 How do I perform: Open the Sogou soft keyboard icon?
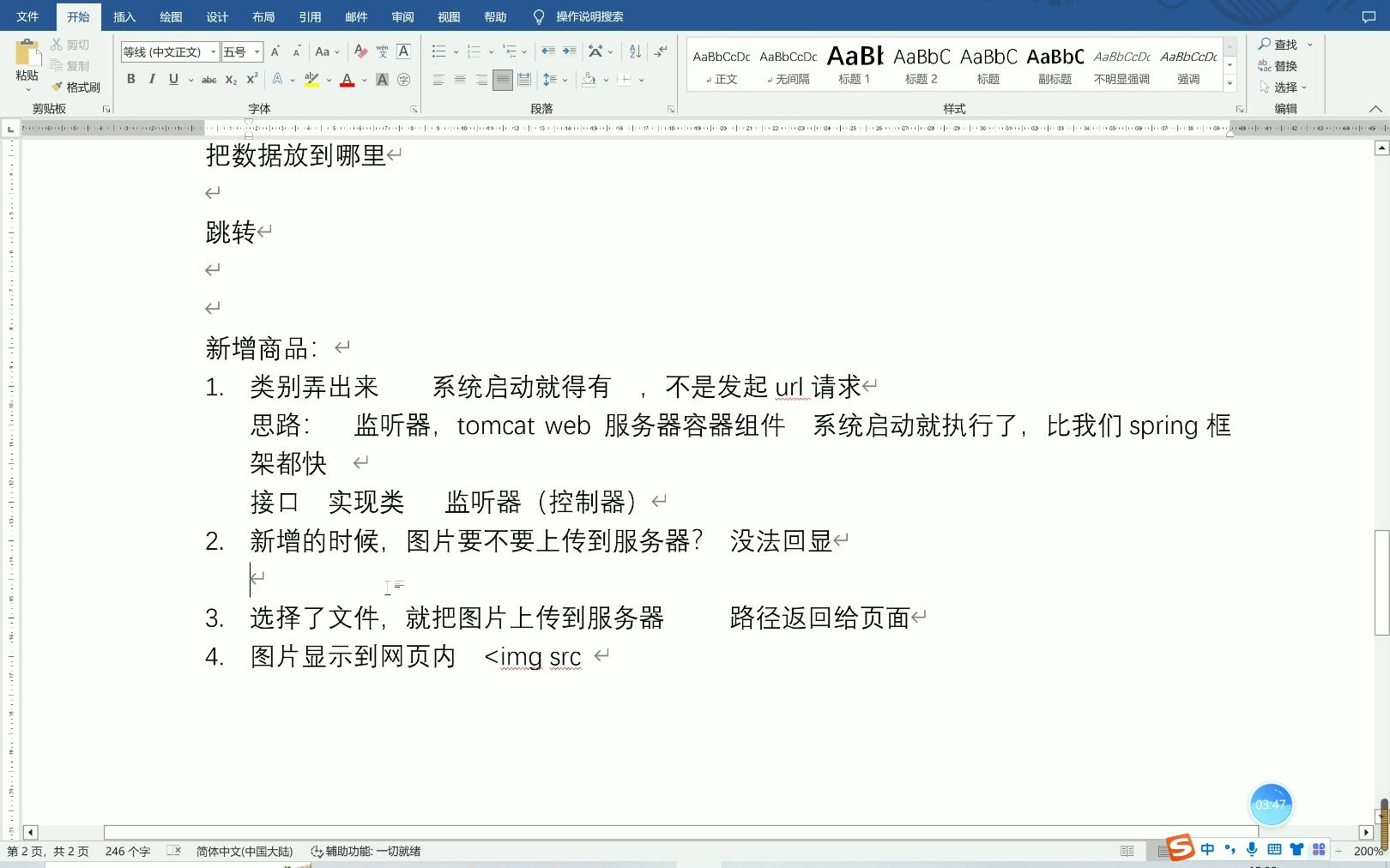(x=1274, y=849)
